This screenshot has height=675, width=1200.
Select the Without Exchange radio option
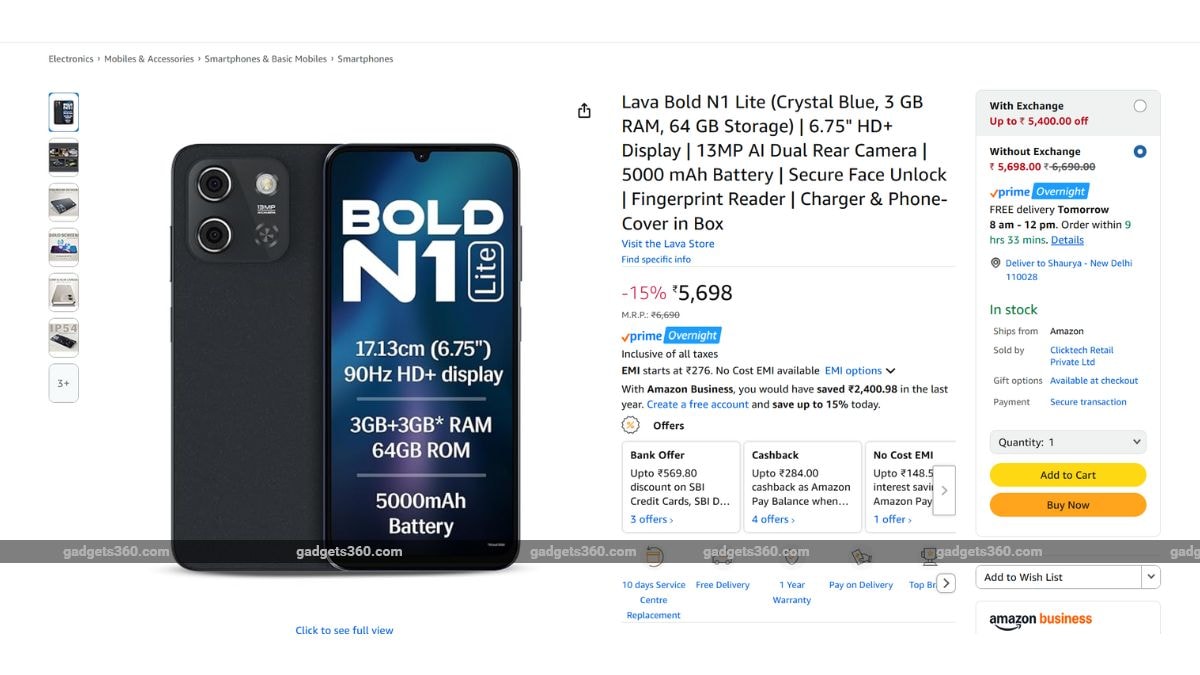point(1140,152)
